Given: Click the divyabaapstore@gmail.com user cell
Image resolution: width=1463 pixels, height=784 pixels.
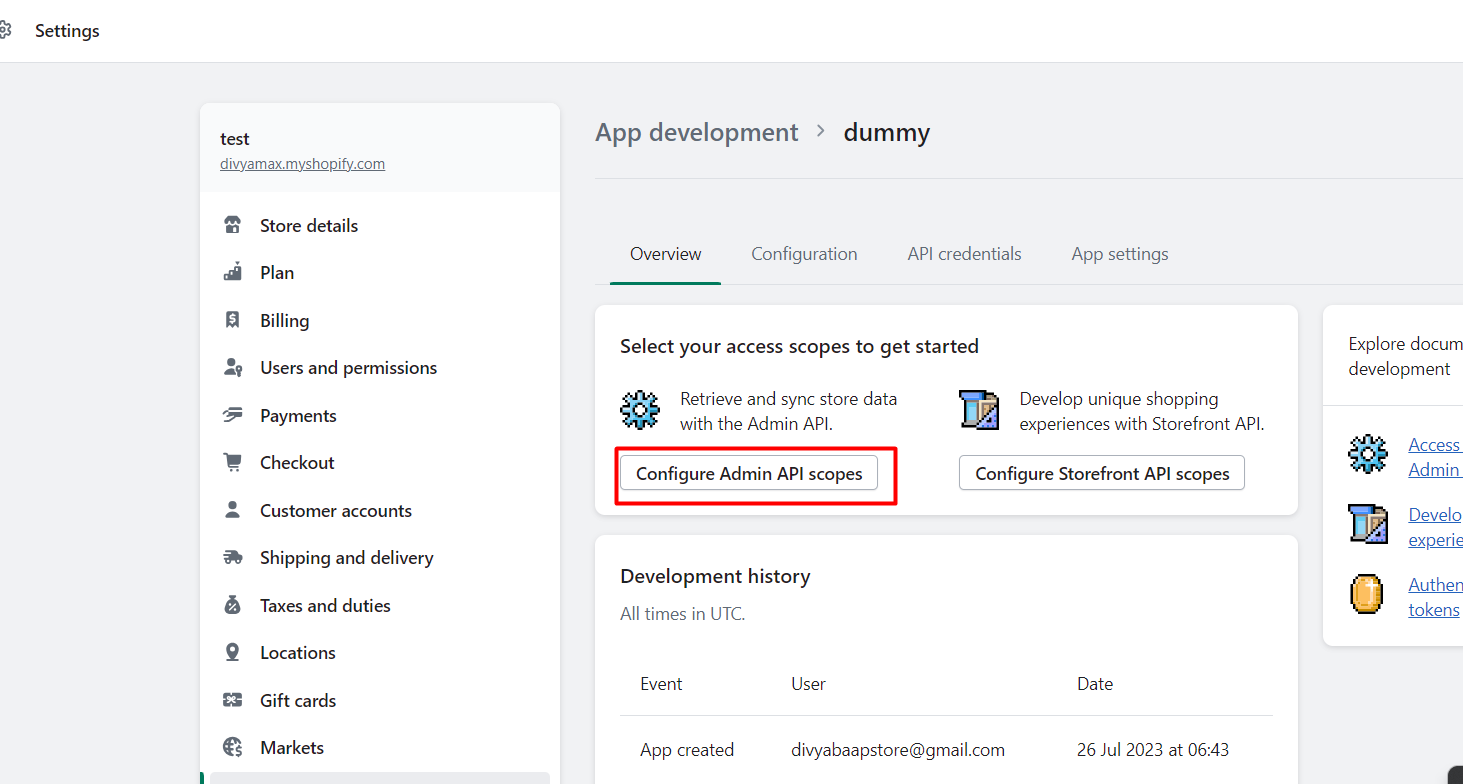Looking at the screenshot, I should click(x=898, y=749).
